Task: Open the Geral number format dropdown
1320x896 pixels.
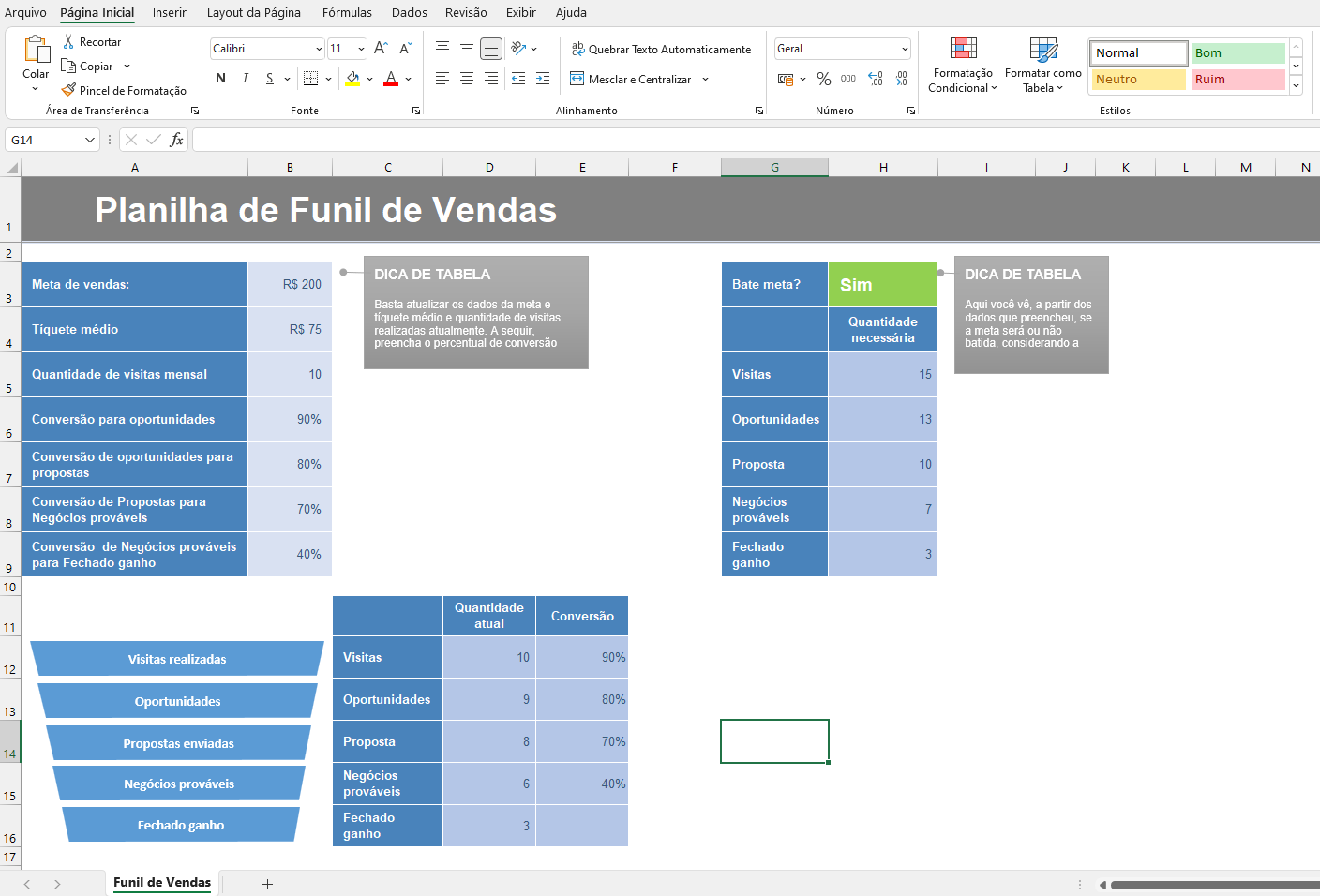Action: (x=905, y=49)
